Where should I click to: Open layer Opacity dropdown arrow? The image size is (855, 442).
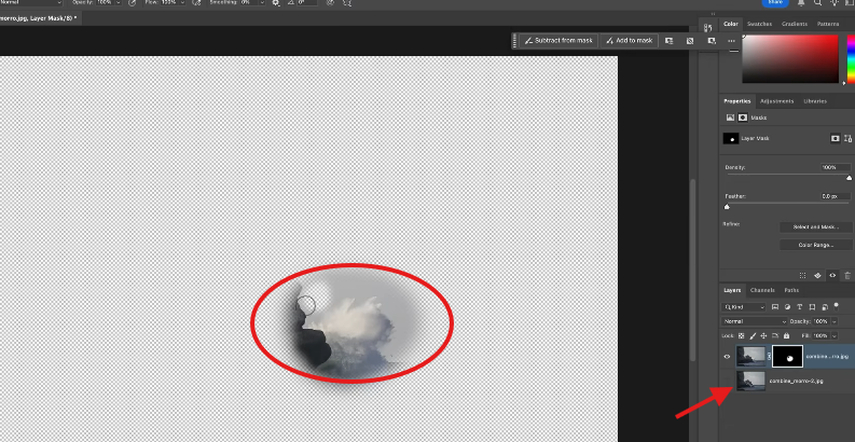(834, 322)
